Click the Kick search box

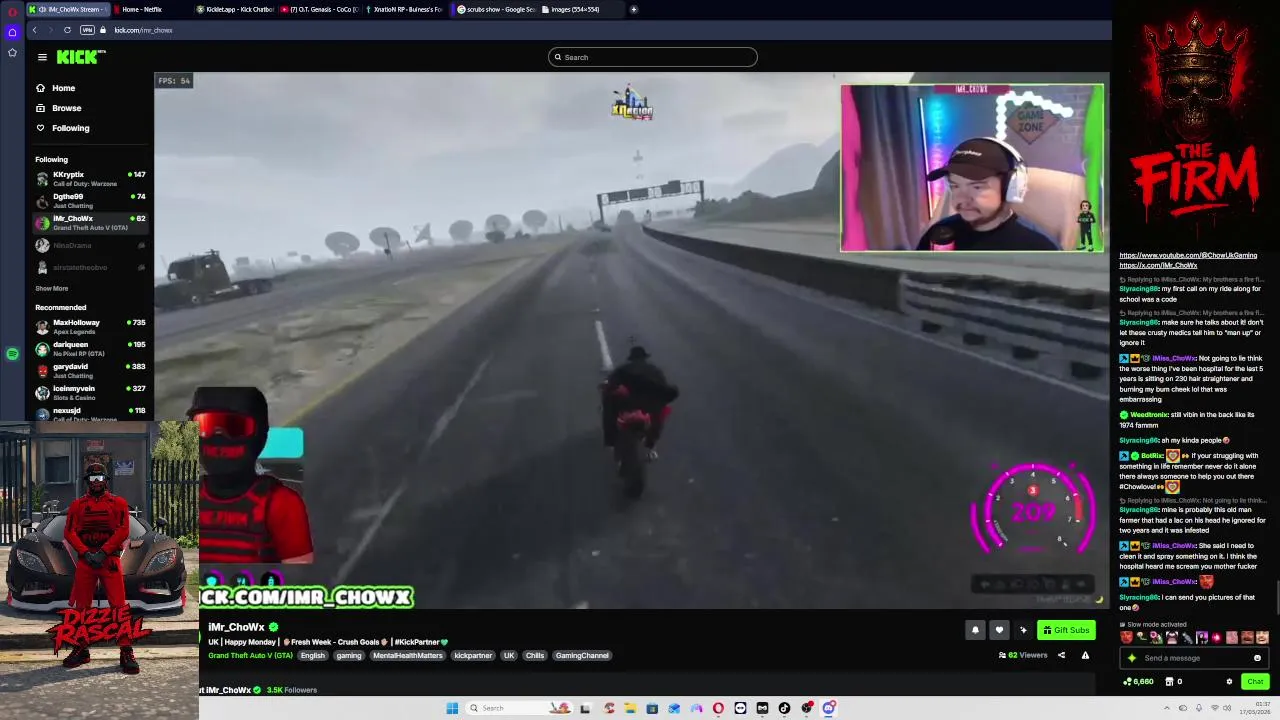coord(652,57)
